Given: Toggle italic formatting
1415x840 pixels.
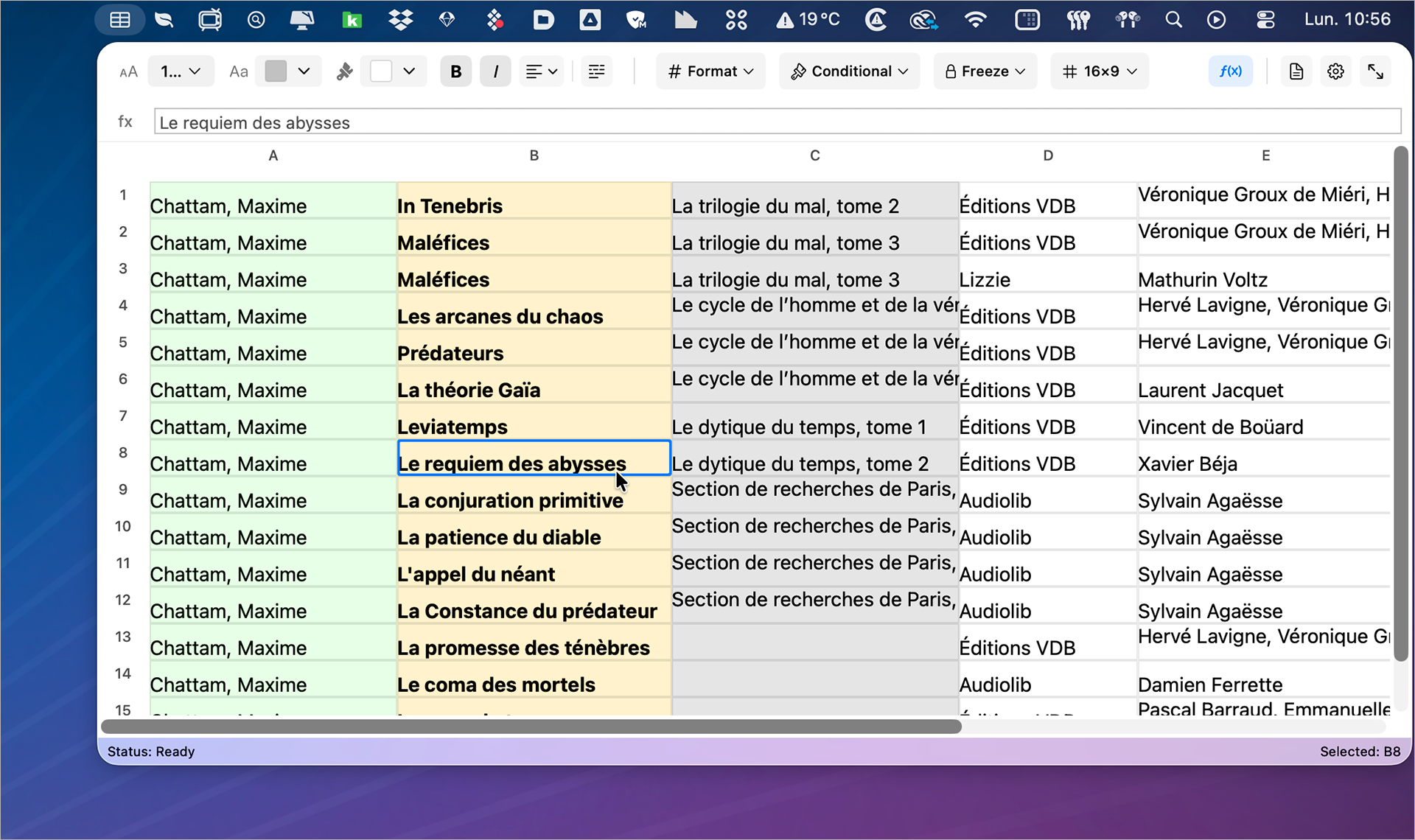Looking at the screenshot, I should tap(495, 71).
